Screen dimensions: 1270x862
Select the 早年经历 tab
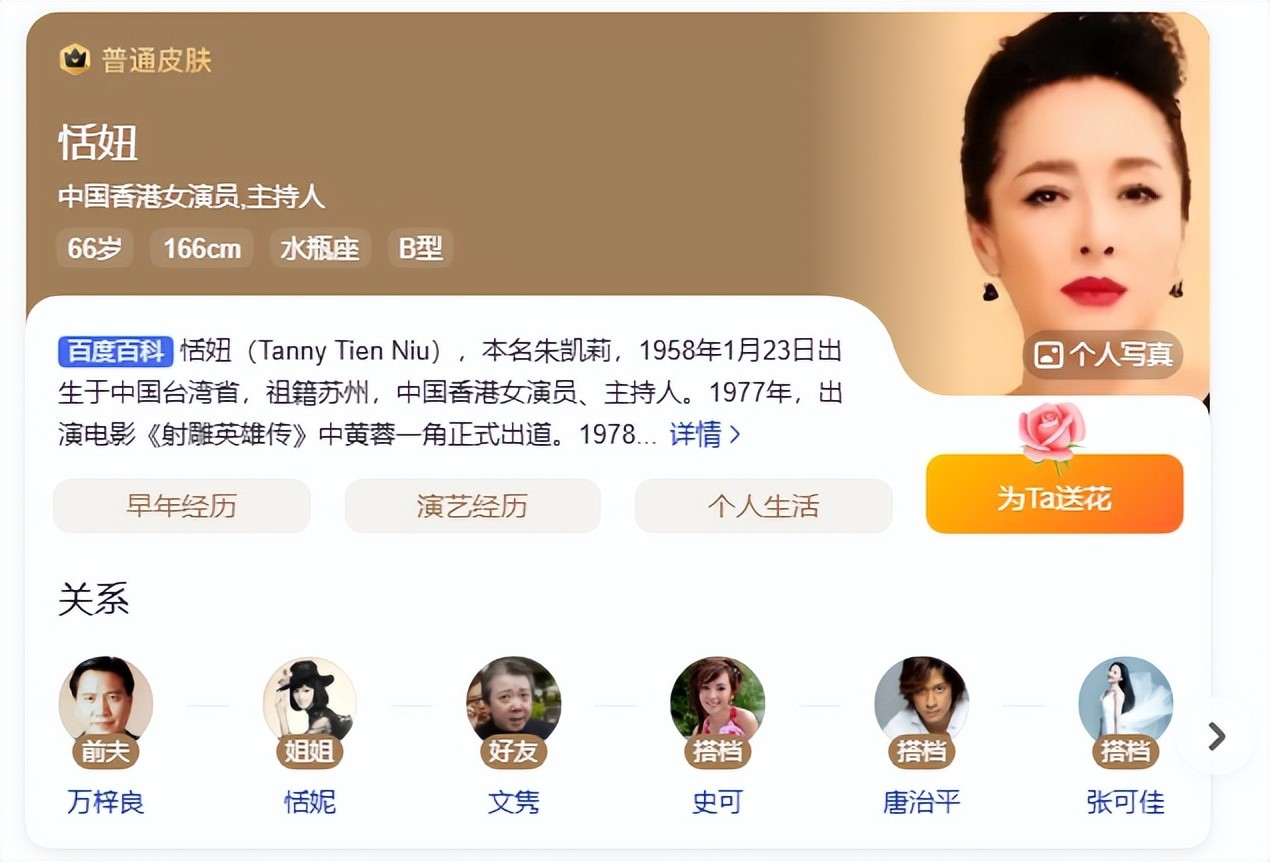[181, 506]
